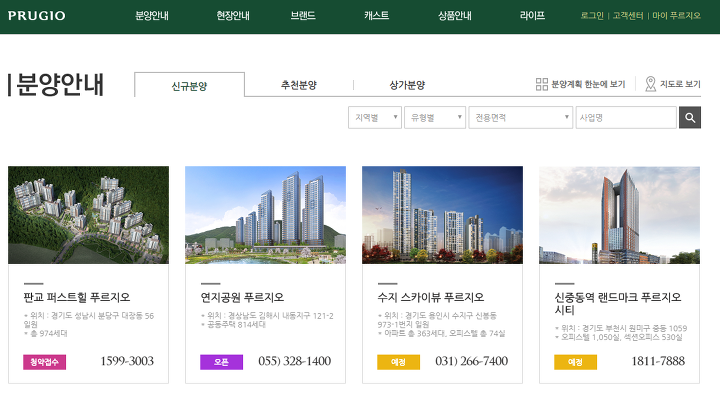The height and width of the screenshot is (393, 720).
Task: Click 예정 badge on 수지 스카이뷰 card
Action: [398, 362]
